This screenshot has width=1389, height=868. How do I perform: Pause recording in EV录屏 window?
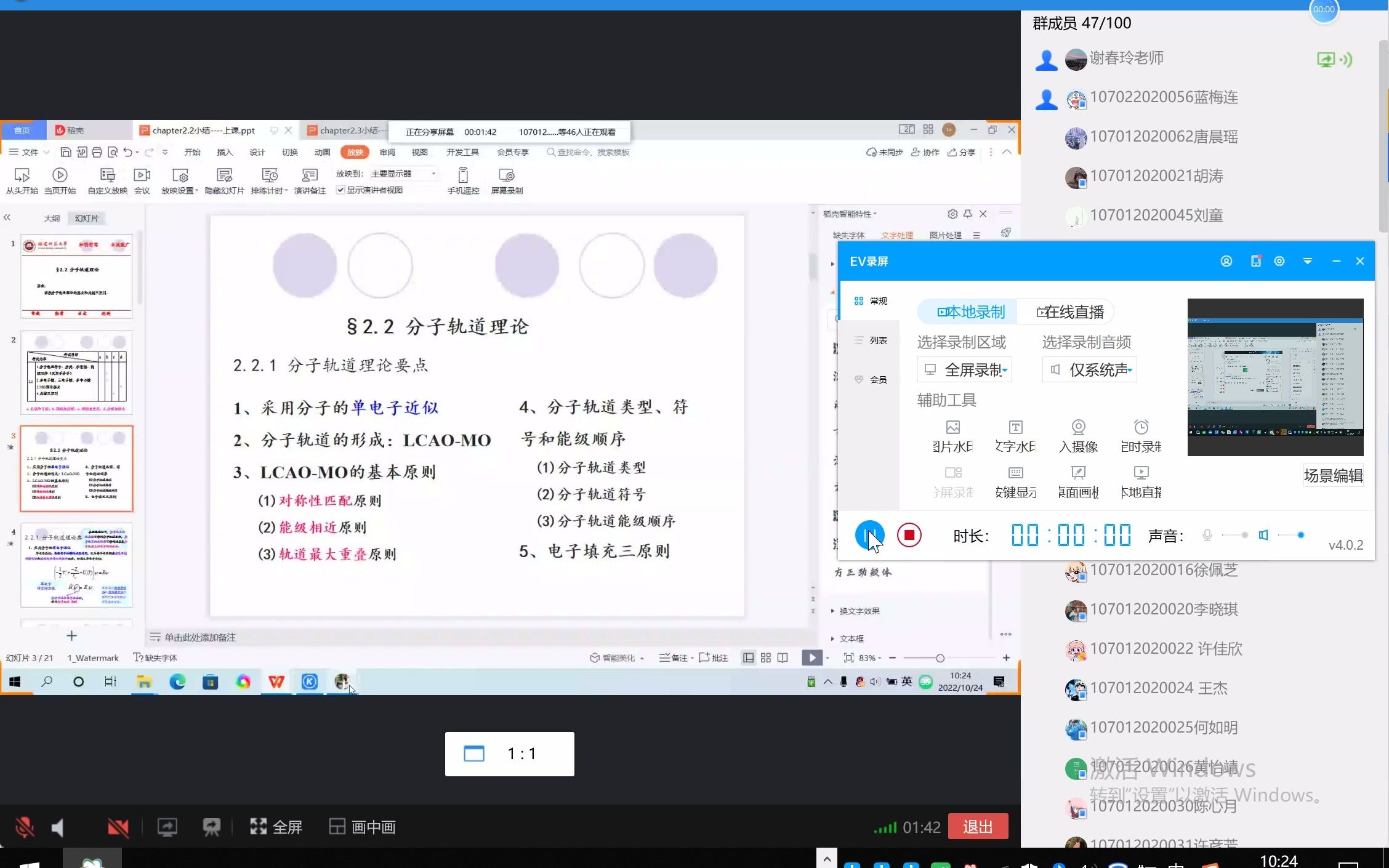click(x=869, y=535)
